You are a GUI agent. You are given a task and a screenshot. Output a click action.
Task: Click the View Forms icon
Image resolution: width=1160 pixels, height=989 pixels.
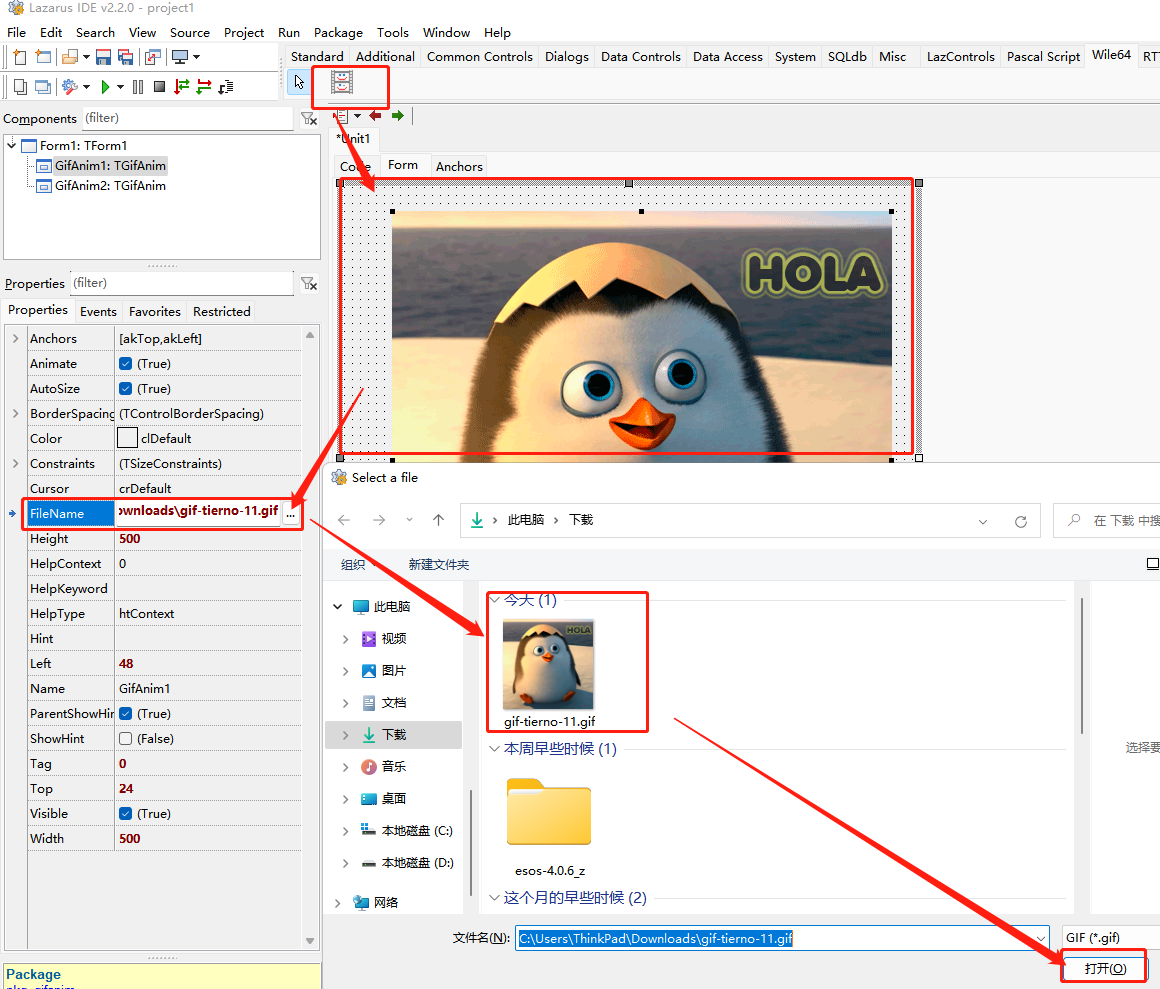pos(44,87)
